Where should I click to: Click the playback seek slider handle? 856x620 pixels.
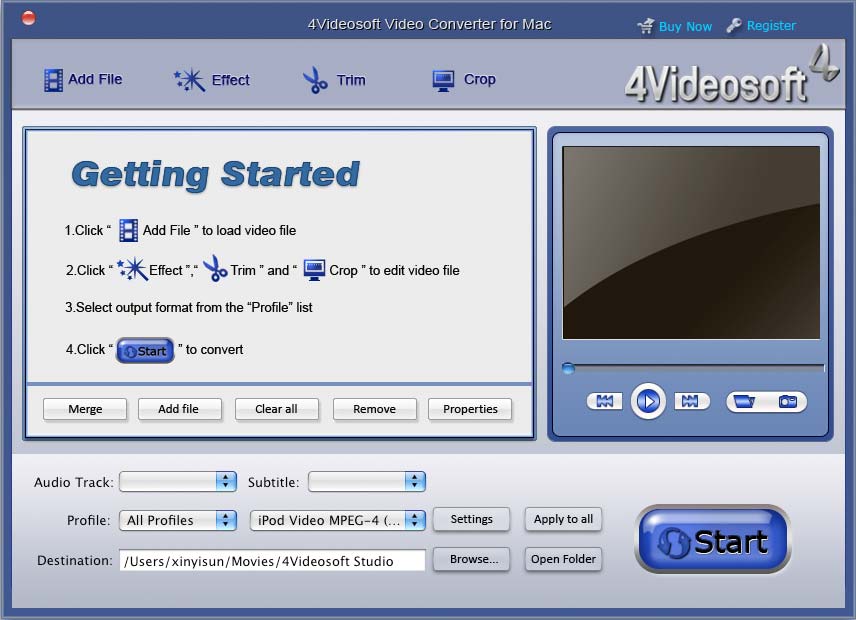pos(568,368)
